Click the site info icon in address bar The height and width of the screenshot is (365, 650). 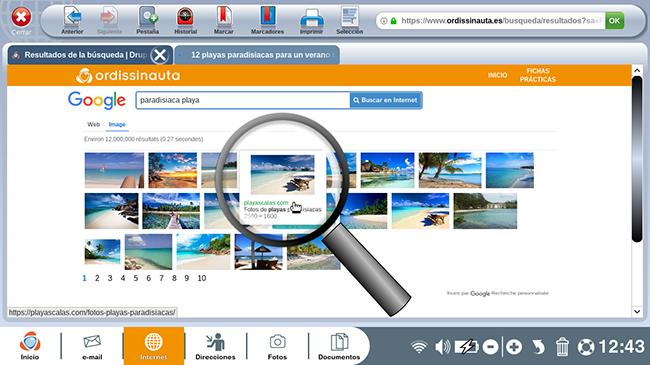[384, 21]
